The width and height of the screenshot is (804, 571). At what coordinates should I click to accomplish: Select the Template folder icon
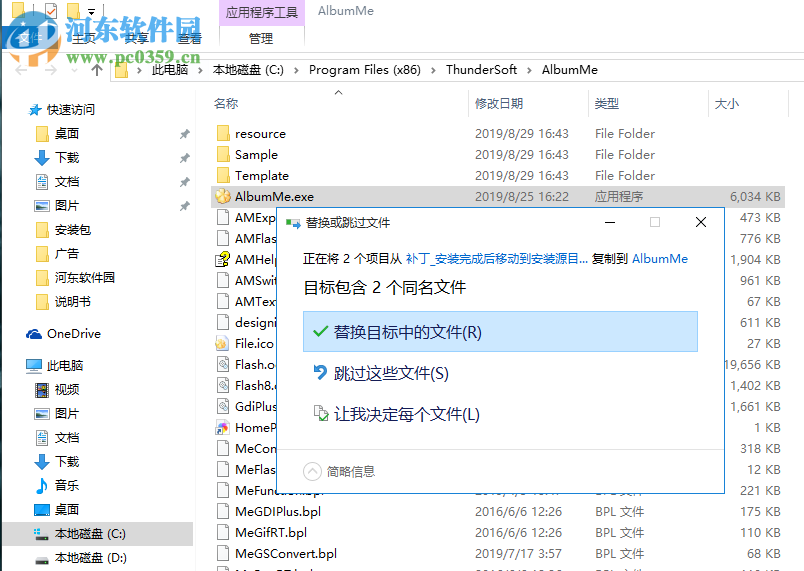[x=223, y=176]
